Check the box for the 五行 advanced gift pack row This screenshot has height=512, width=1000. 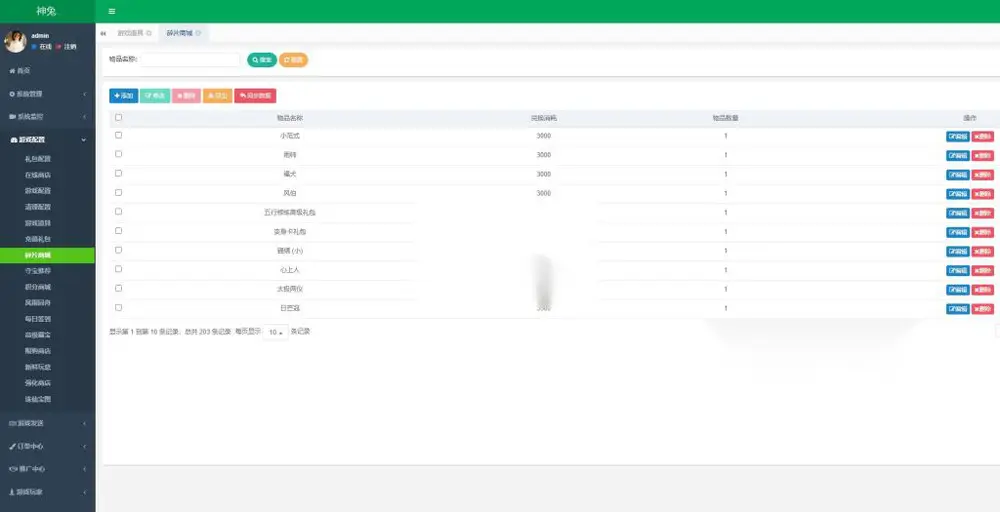(119, 212)
